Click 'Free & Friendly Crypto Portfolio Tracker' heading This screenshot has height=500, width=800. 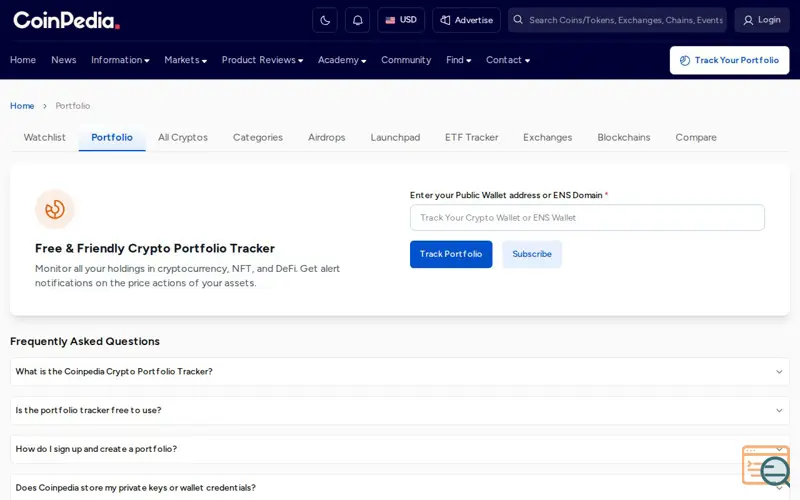155,248
